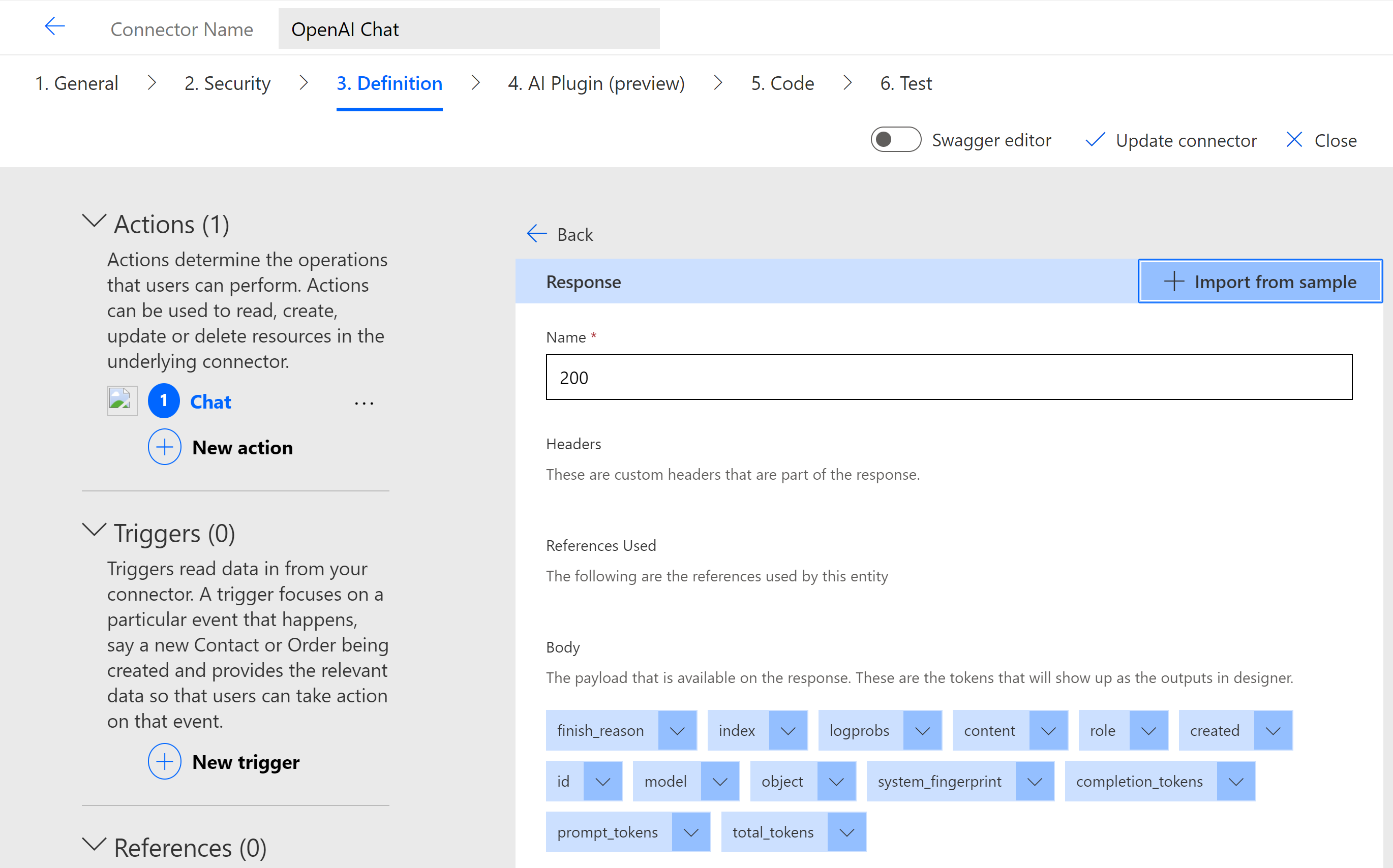Open the finish_reason token dropdown
The image size is (1393, 868).
(x=678, y=731)
